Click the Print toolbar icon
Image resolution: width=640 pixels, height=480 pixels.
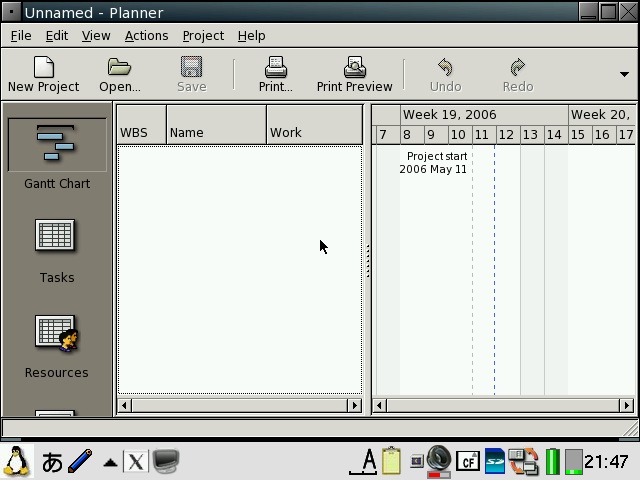click(275, 74)
